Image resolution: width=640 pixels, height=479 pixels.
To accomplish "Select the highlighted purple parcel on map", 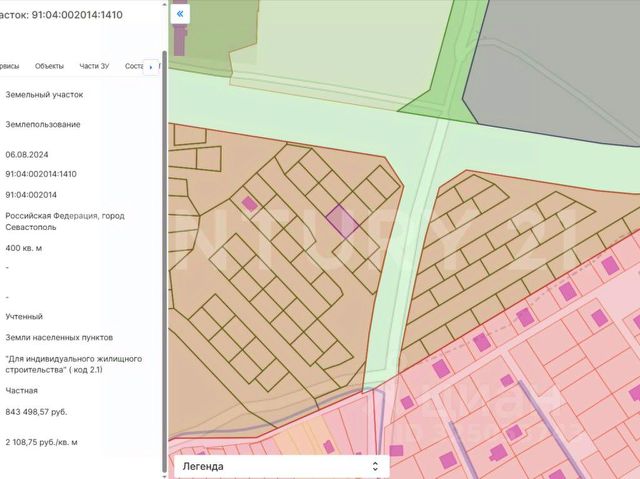I will coord(342,222).
